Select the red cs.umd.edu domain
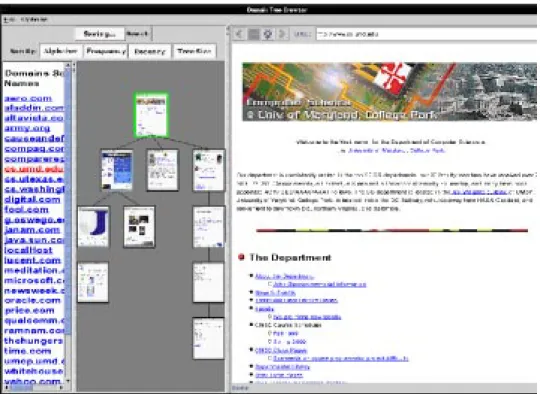540x394 pixels. 34,169
